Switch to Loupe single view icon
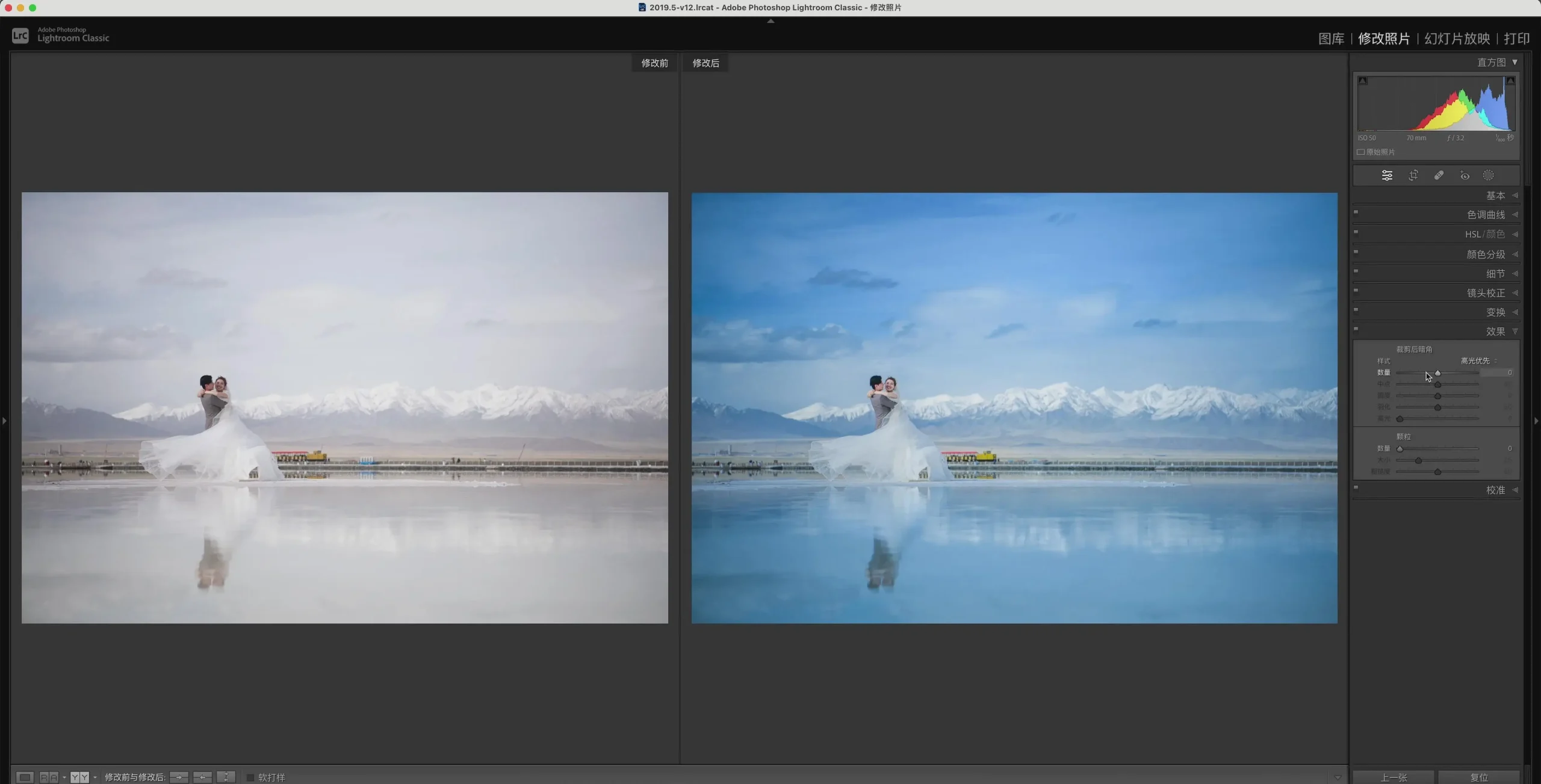The image size is (1541, 784). click(x=25, y=777)
